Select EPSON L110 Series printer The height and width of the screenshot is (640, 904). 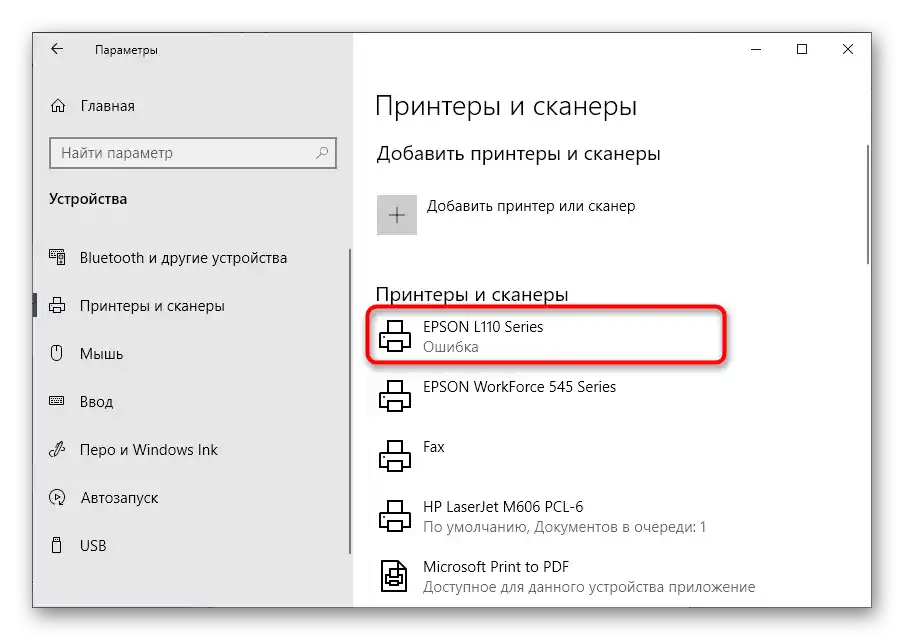[545, 336]
